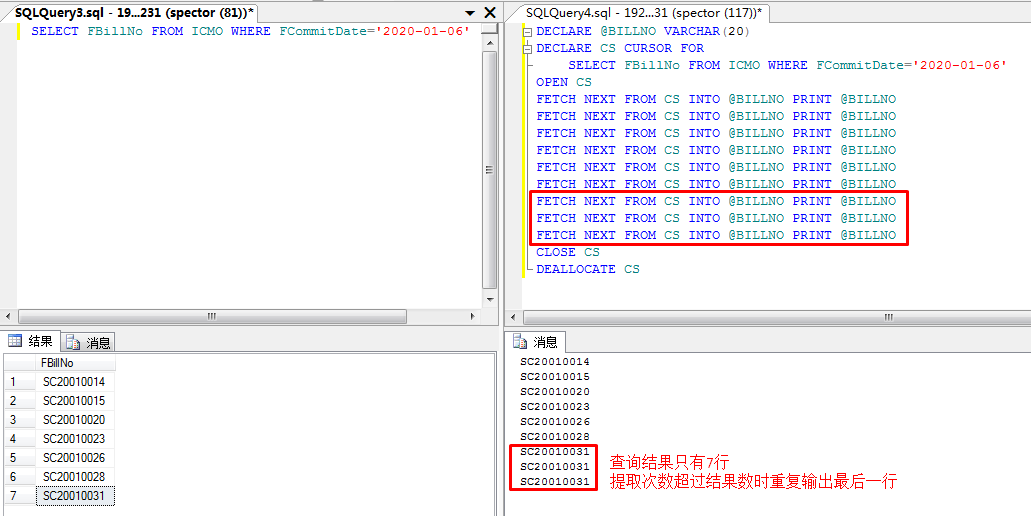Click the up arrow of left editor vertical scrollbar
Viewport: 1031px width, 516px height.
click(490, 43)
